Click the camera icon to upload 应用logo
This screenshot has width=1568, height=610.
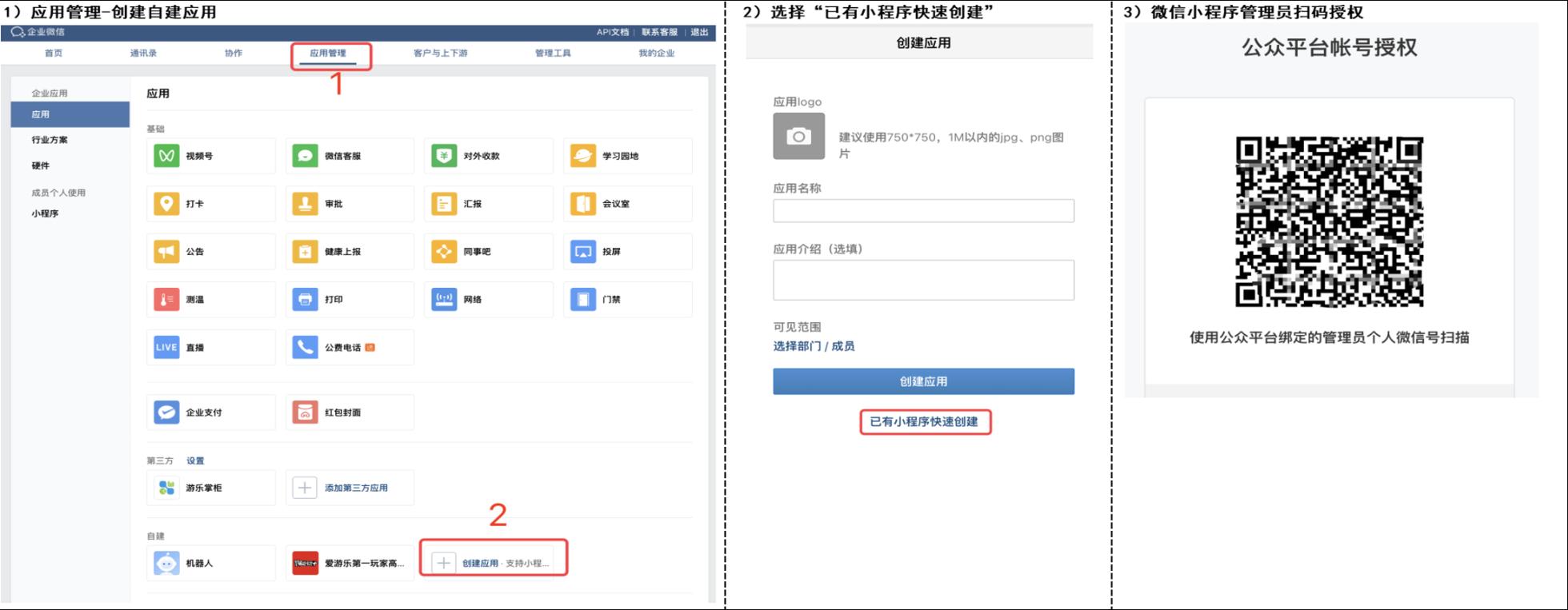(798, 136)
